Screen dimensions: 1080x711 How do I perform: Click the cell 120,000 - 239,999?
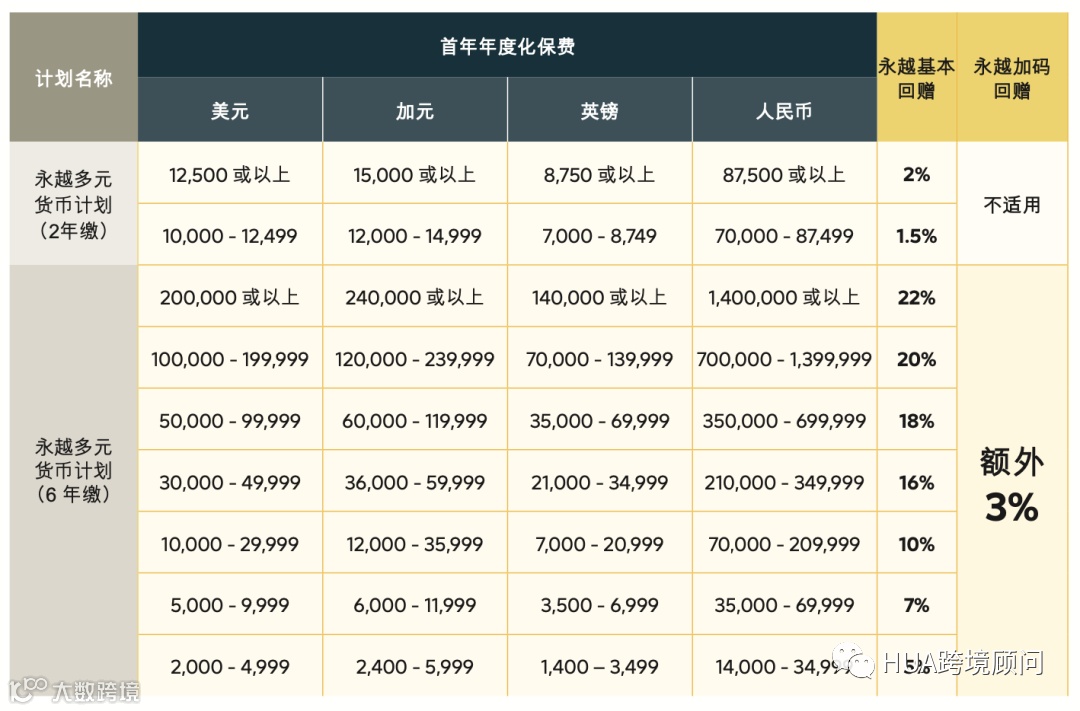click(x=415, y=358)
